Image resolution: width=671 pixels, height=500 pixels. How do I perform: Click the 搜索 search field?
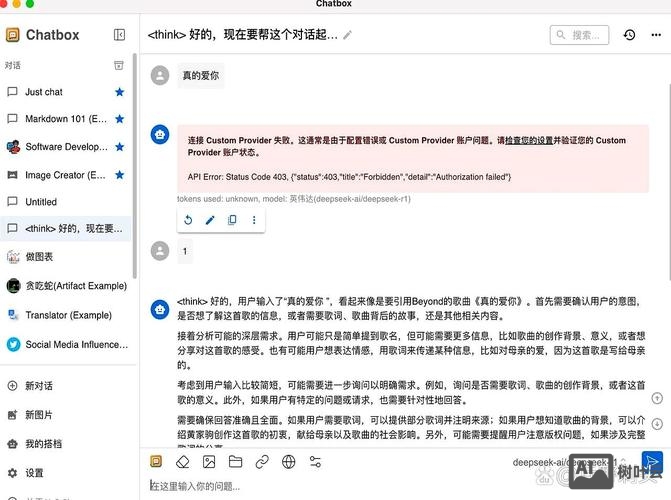pos(579,35)
